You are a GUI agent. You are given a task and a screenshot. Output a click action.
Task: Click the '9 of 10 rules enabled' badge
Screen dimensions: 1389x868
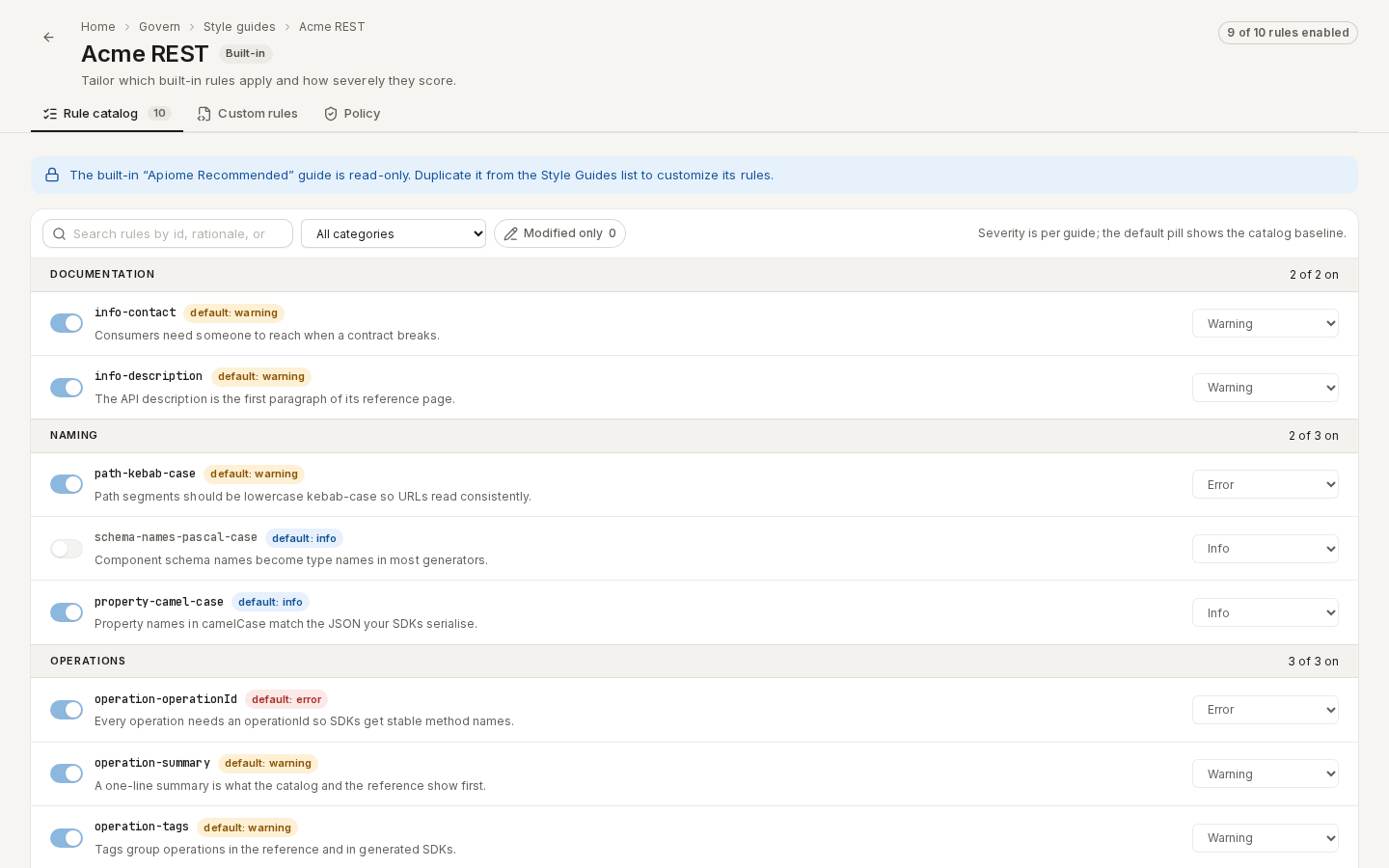[x=1288, y=33]
